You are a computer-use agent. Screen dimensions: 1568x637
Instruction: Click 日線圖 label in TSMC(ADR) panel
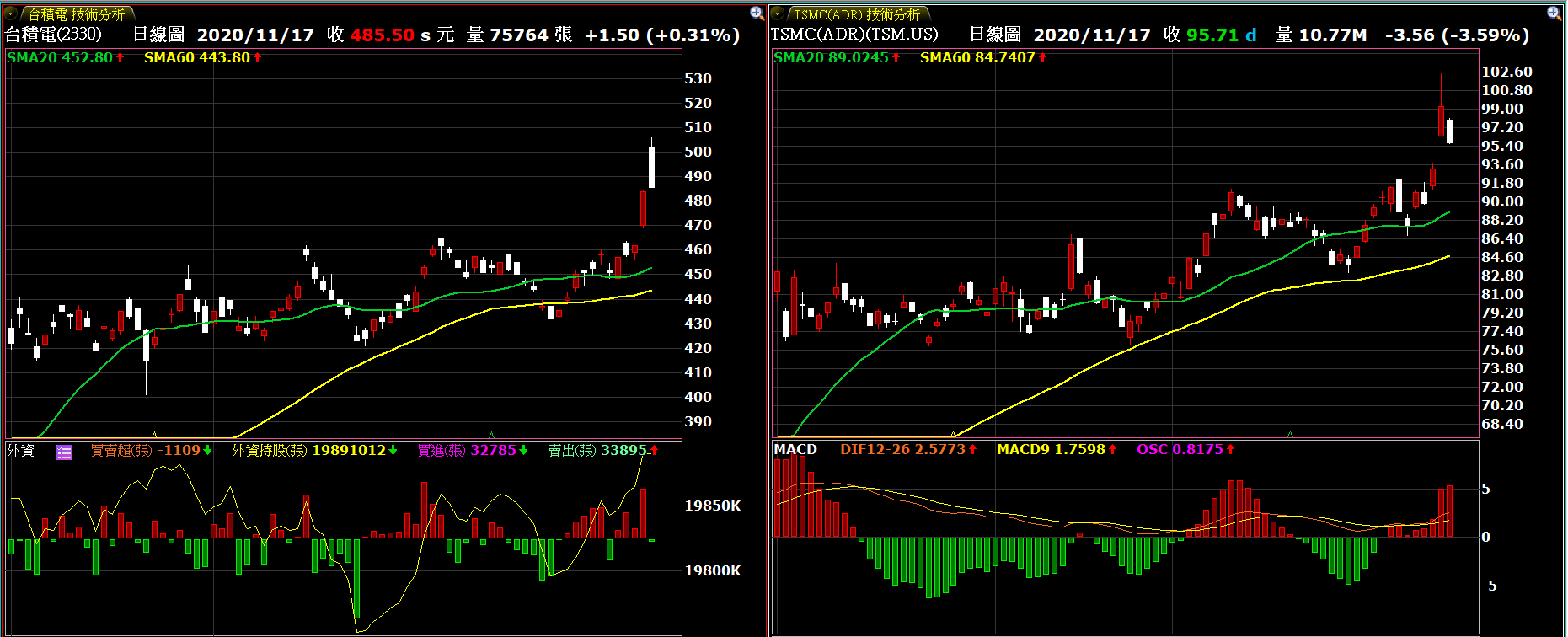click(995, 35)
